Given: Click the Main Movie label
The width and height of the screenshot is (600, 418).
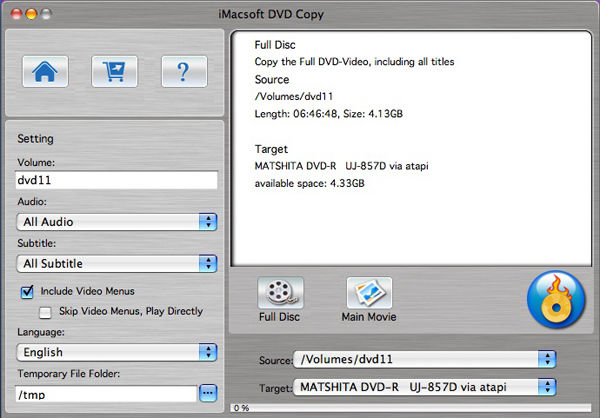Looking at the screenshot, I should pyautogui.click(x=369, y=317).
